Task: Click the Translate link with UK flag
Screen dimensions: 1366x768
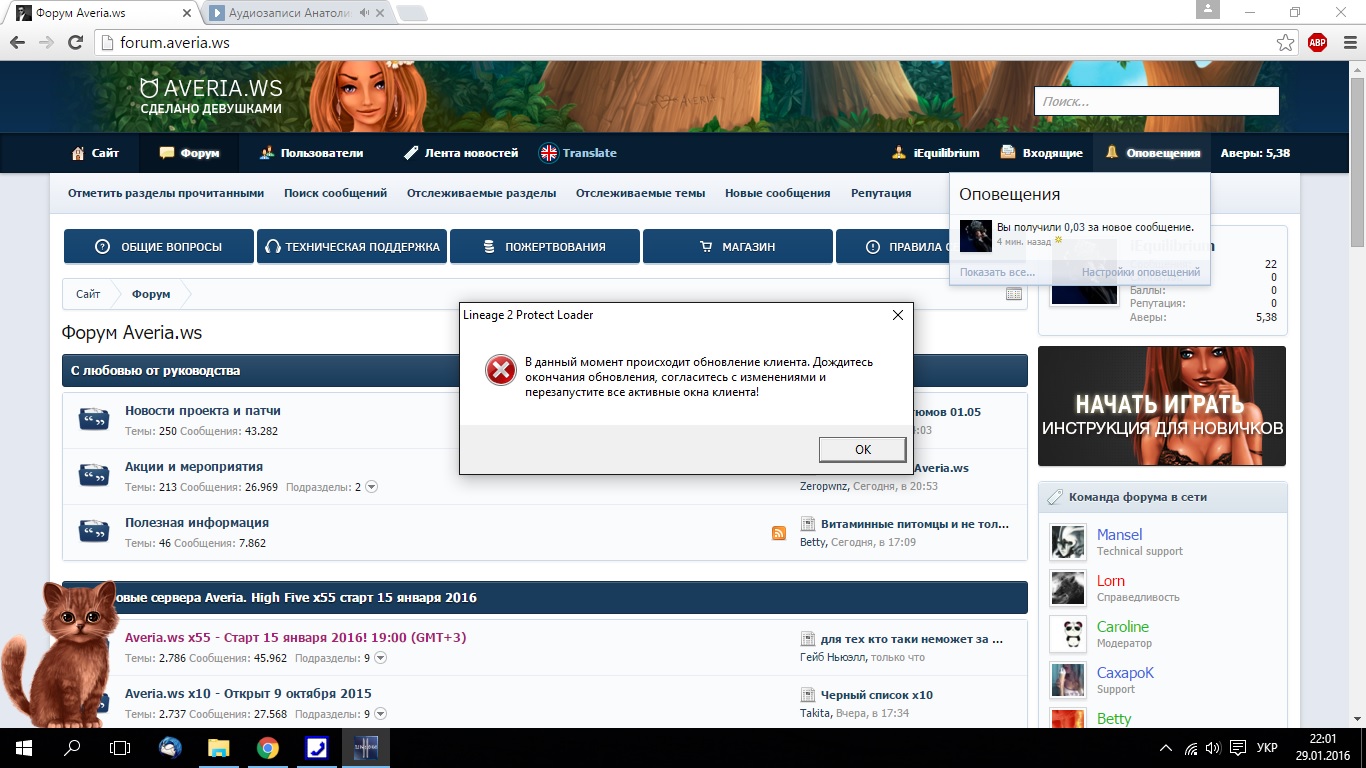Action: [x=578, y=153]
